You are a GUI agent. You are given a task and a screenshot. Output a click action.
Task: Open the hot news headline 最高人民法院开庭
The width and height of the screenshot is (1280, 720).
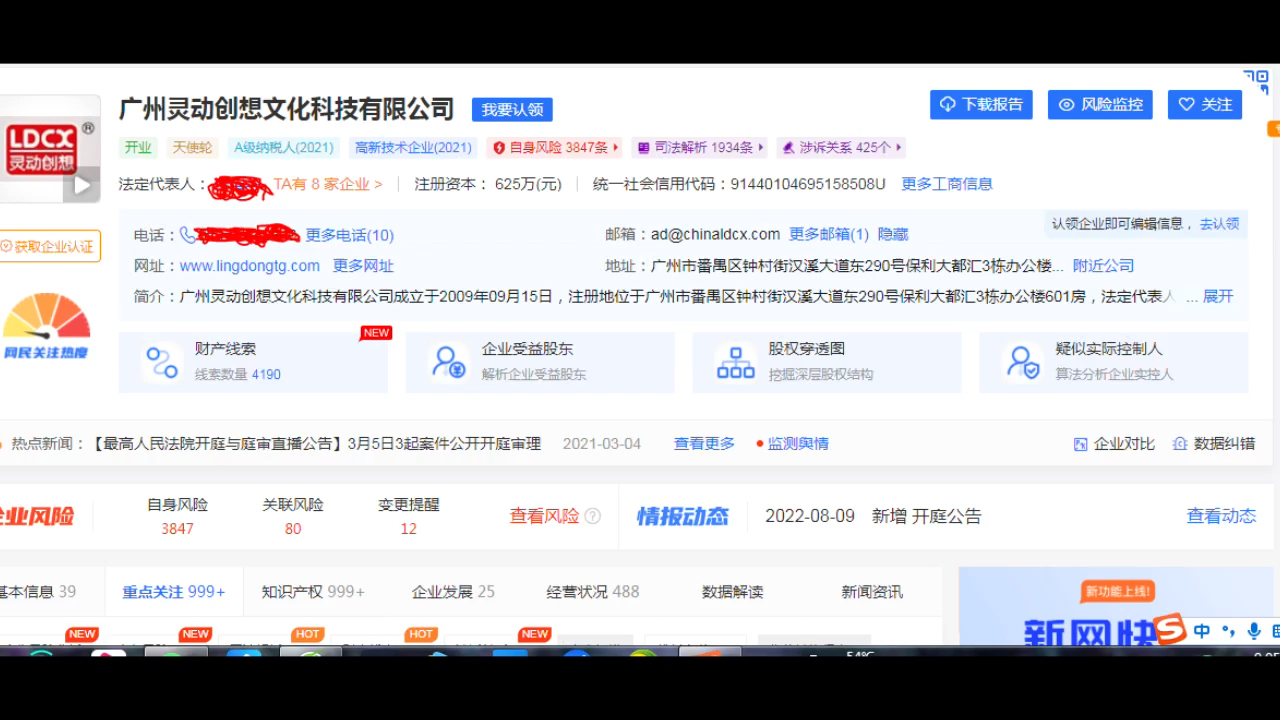pyautogui.click(x=316, y=444)
